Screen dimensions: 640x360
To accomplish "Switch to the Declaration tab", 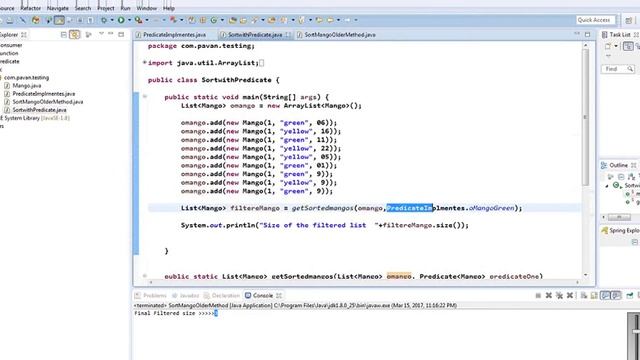I will click(222, 295).
